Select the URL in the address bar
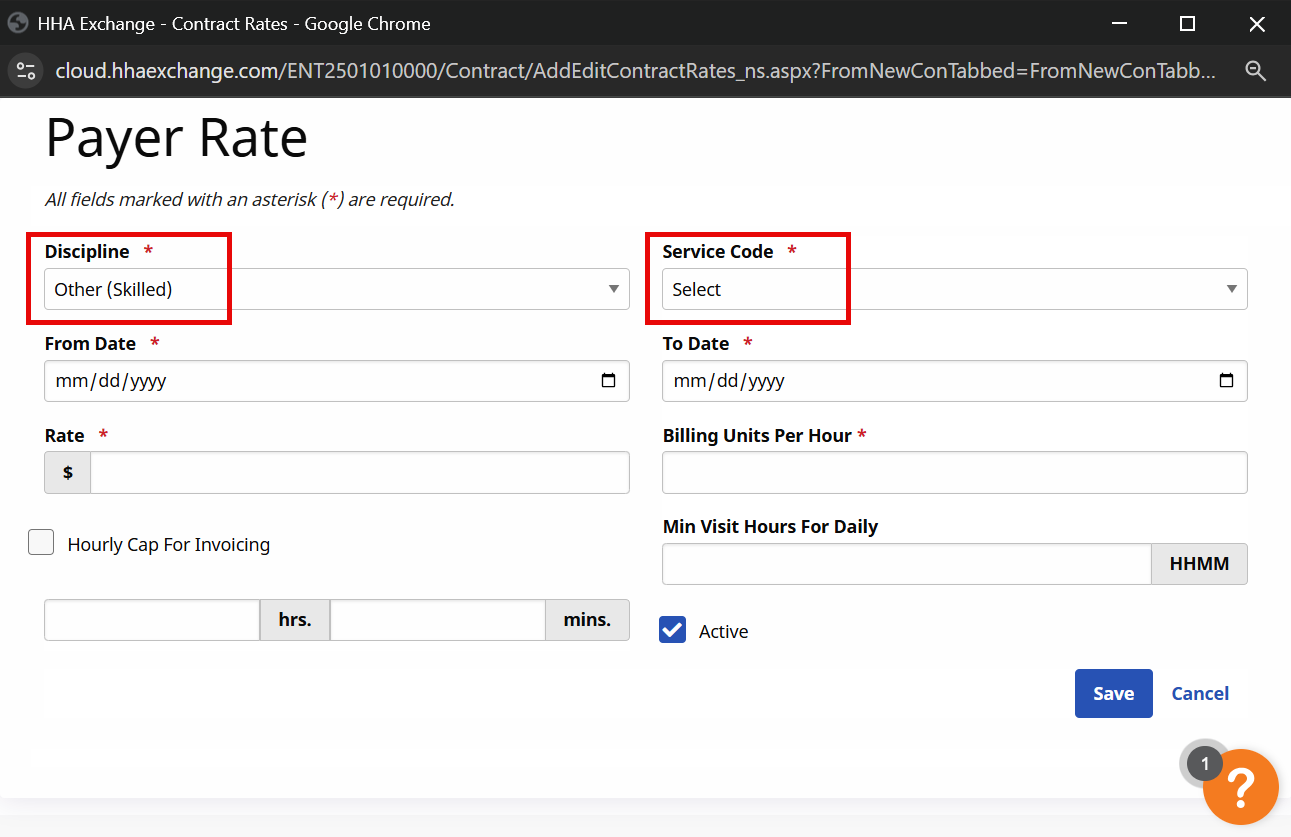This screenshot has height=837, width=1291. (635, 71)
